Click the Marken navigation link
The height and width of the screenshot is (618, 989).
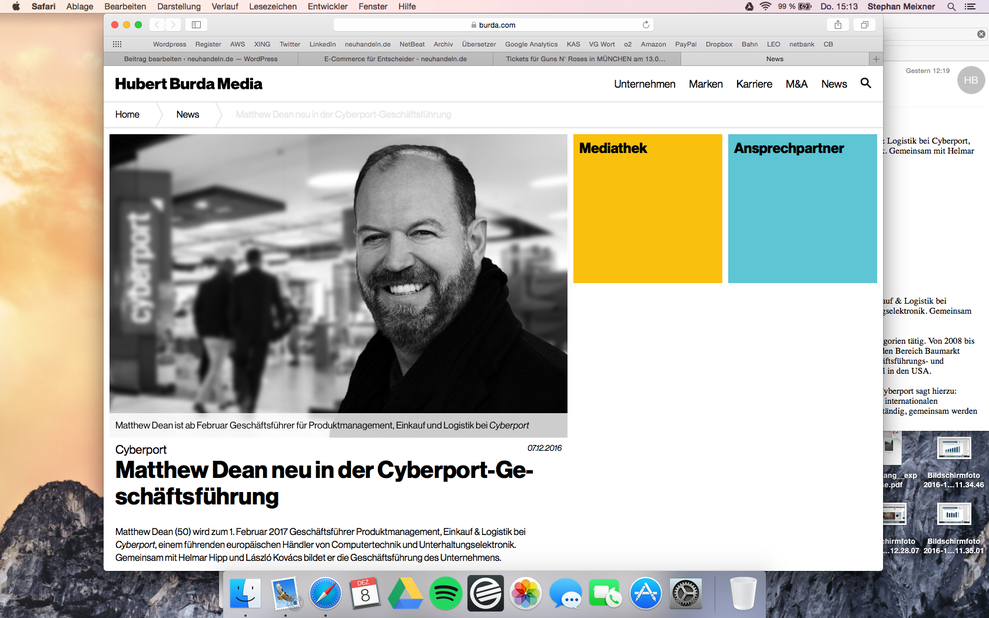click(x=706, y=84)
